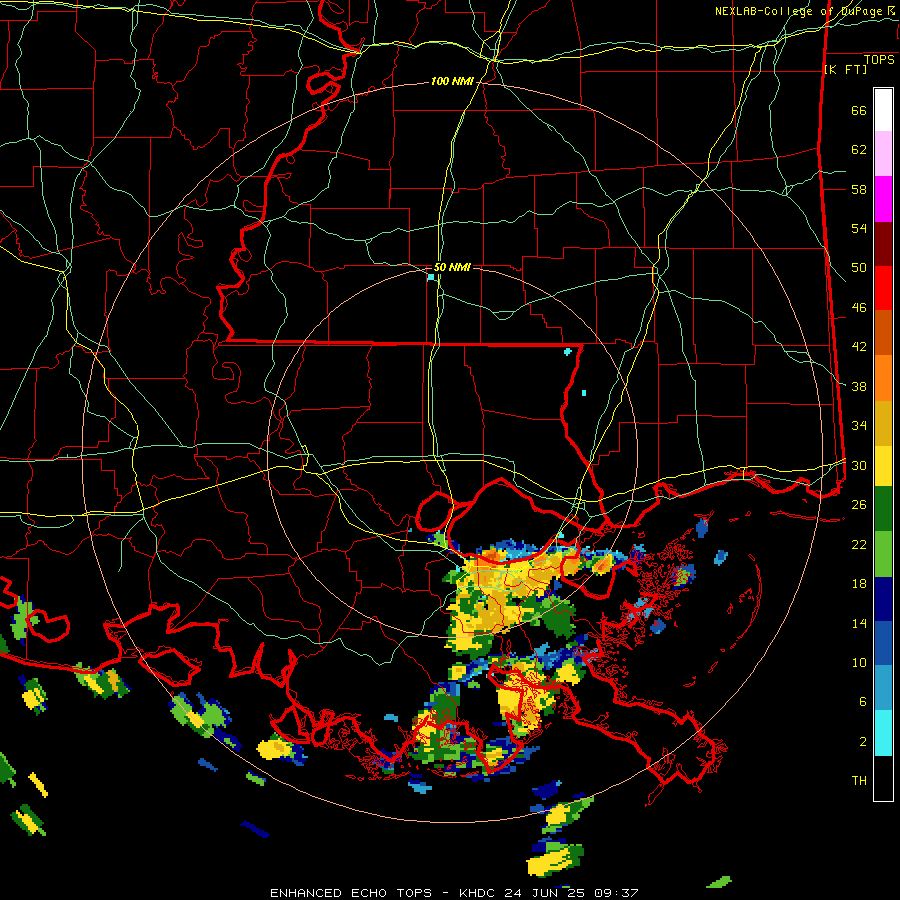Click the light pink 62 kft legend swatch

coord(883,153)
